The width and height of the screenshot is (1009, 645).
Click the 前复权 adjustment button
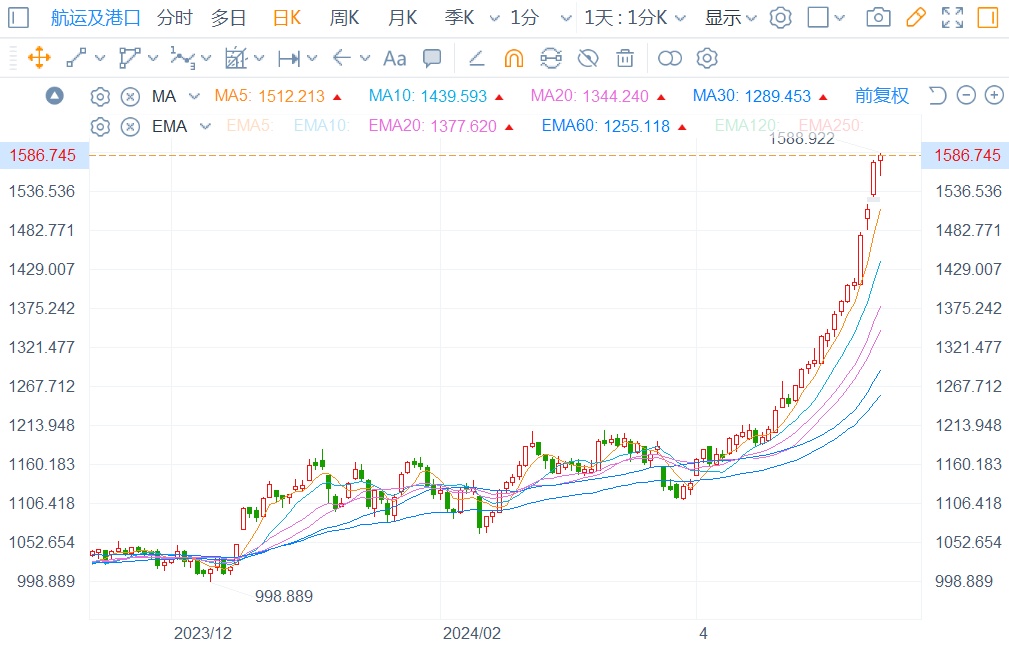click(x=881, y=96)
